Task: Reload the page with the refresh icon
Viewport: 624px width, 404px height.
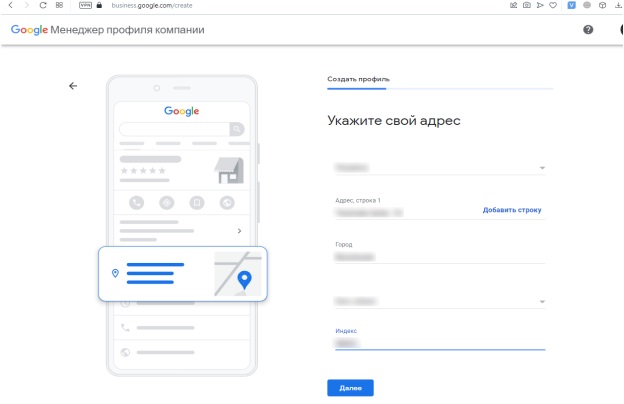Action: [x=43, y=5]
